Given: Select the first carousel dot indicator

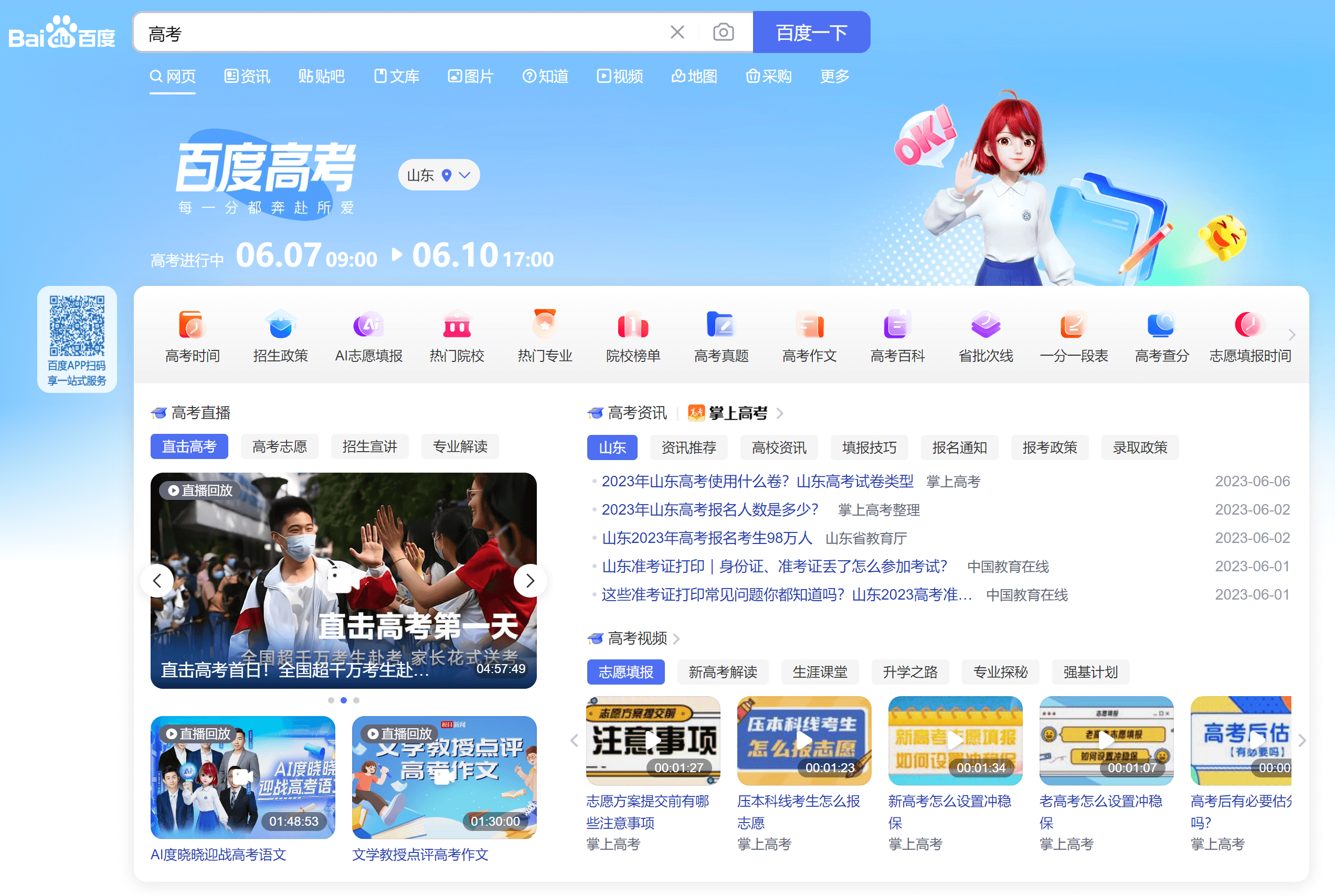Looking at the screenshot, I should [331, 700].
